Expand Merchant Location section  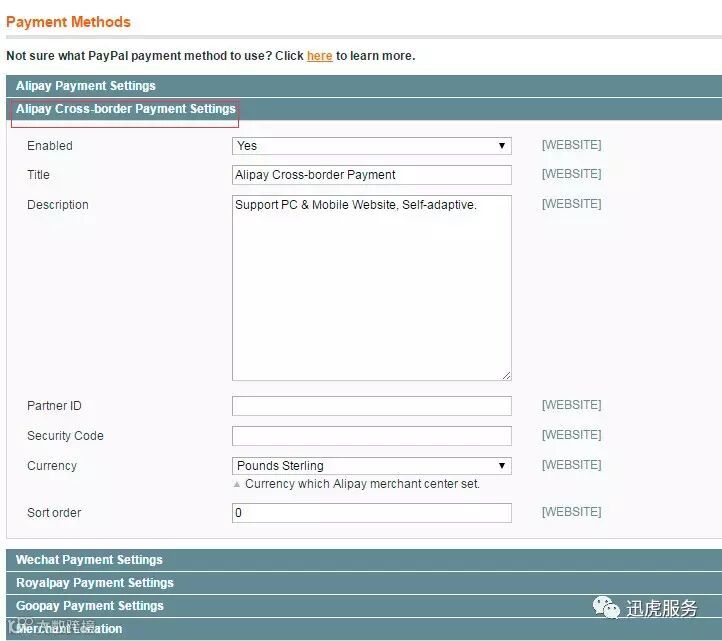(x=364, y=629)
